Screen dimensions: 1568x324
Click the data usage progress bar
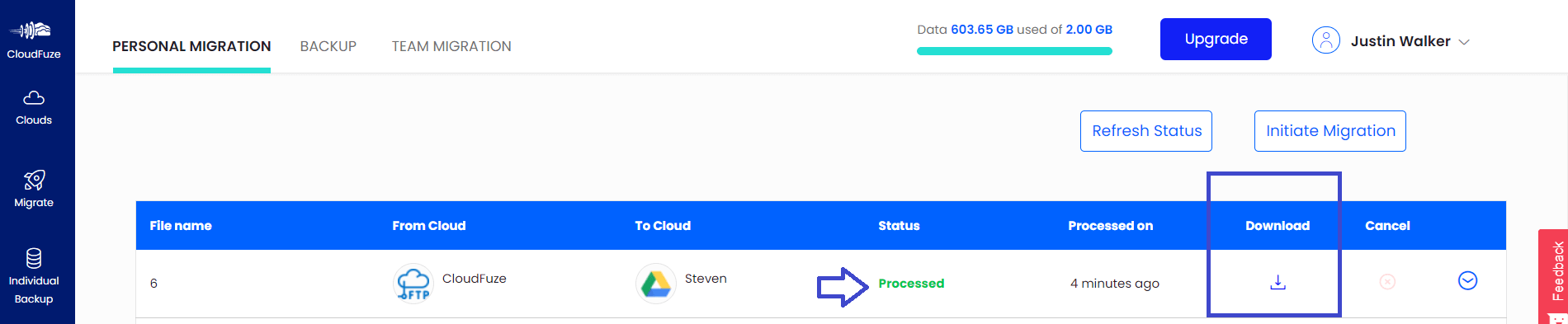(1014, 51)
